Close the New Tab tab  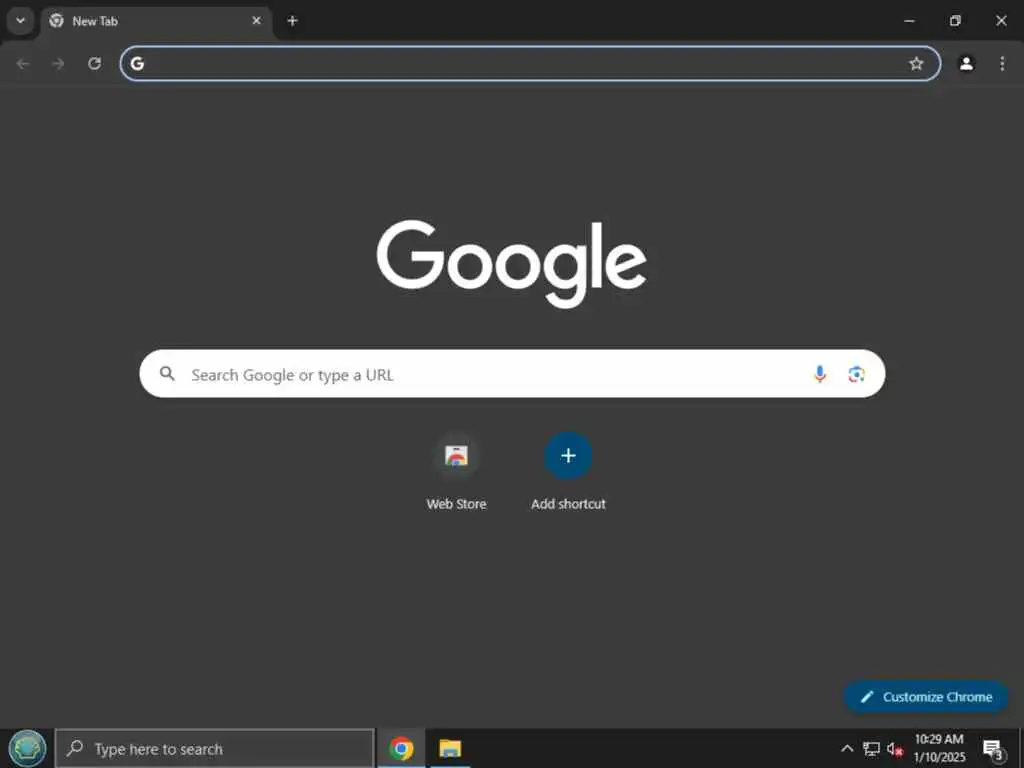point(256,21)
